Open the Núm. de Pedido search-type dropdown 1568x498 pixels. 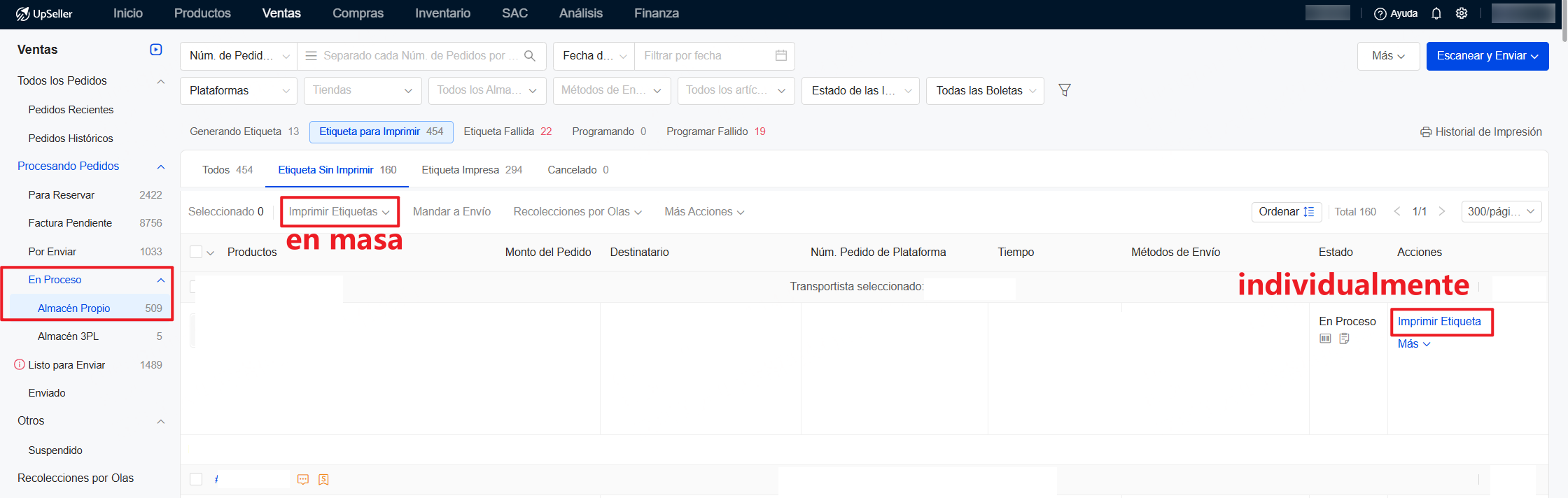239,56
